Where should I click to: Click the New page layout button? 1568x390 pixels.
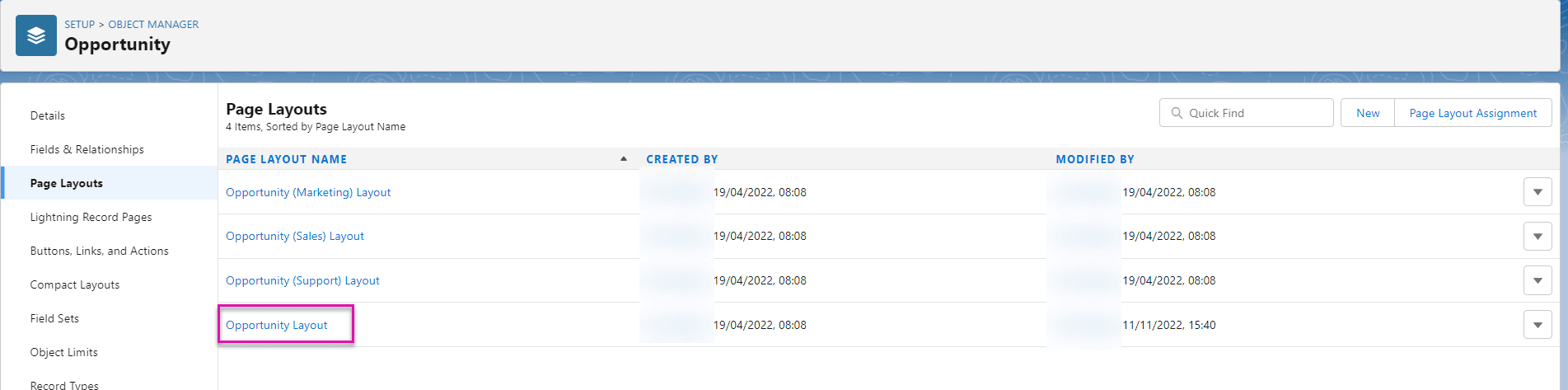tap(1367, 113)
